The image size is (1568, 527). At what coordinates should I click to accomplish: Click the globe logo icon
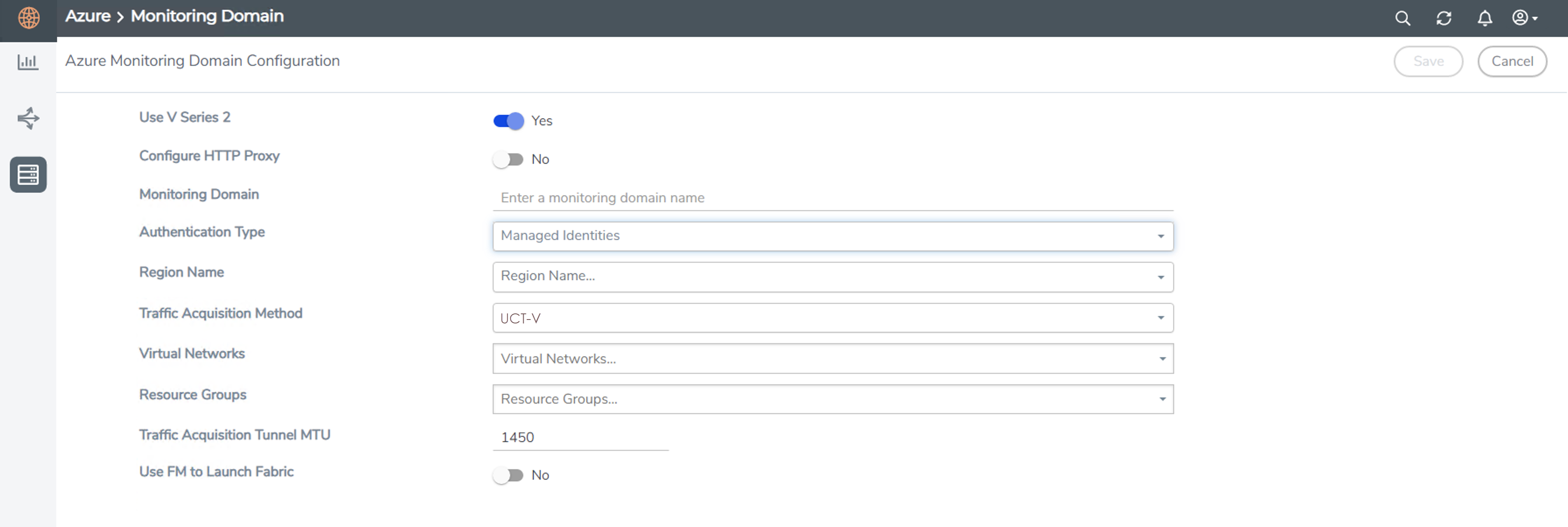tap(28, 18)
